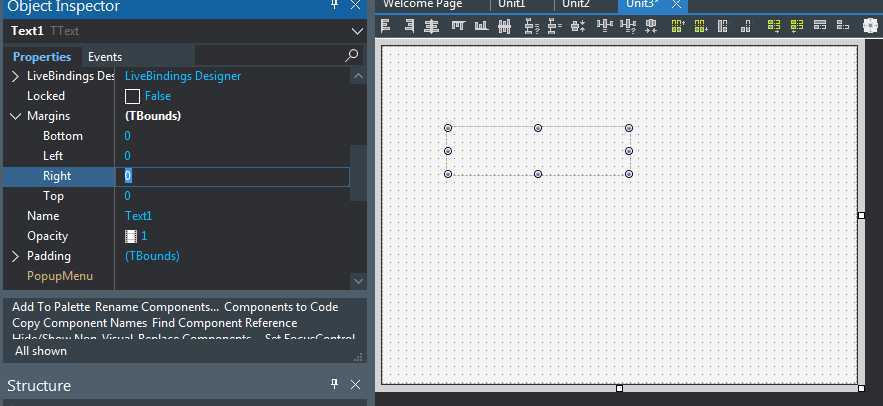Click the Text1 name value
The height and width of the screenshot is (406, 883).
coord(138,216)
